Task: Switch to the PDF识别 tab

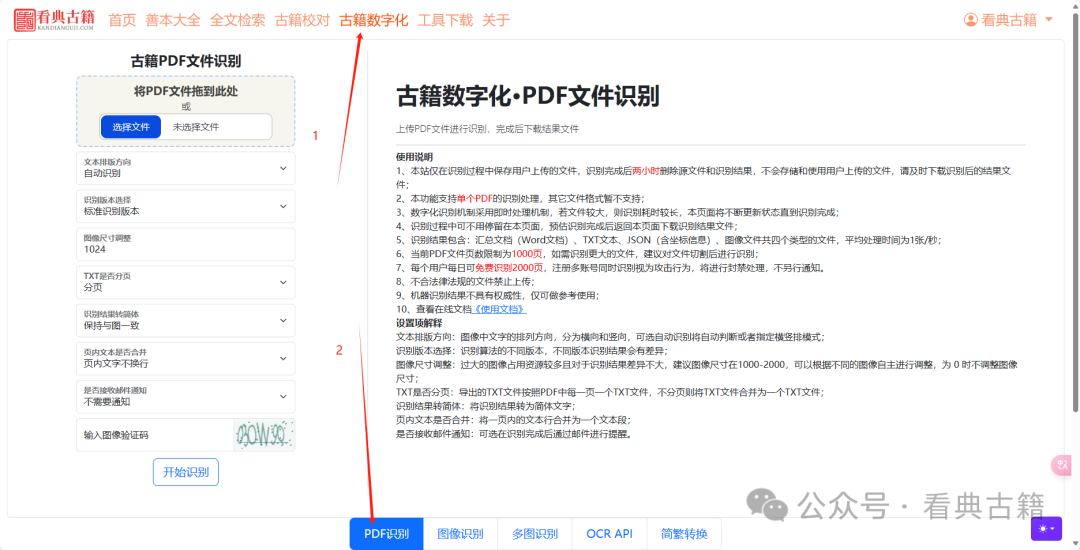Action: click(x=386, y=533)
